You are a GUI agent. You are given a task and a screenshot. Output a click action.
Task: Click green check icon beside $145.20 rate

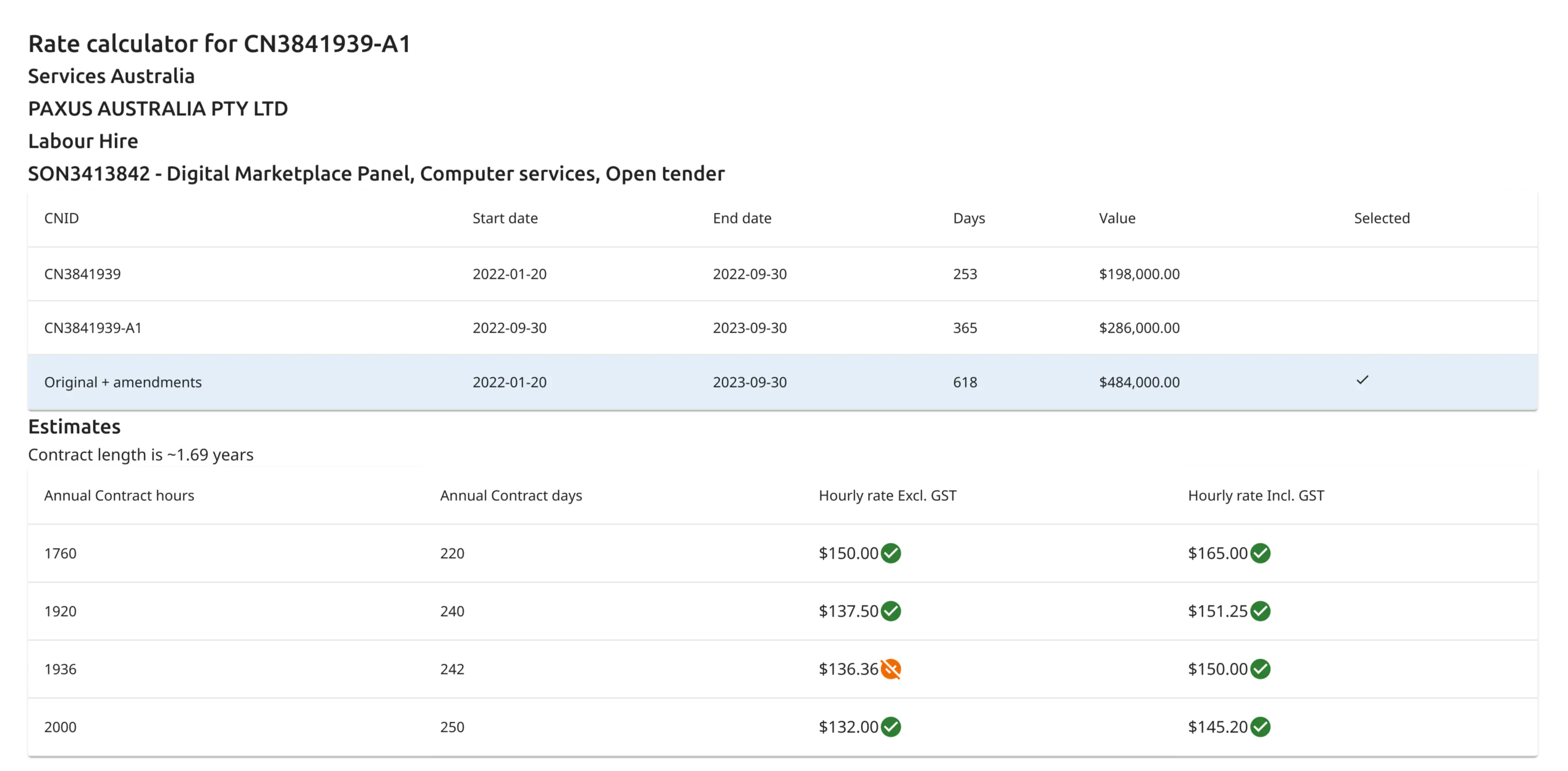1260,726
